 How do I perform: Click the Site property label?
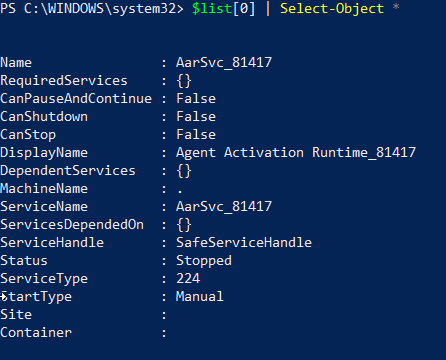pyautogui.click(x=16, y=315)
